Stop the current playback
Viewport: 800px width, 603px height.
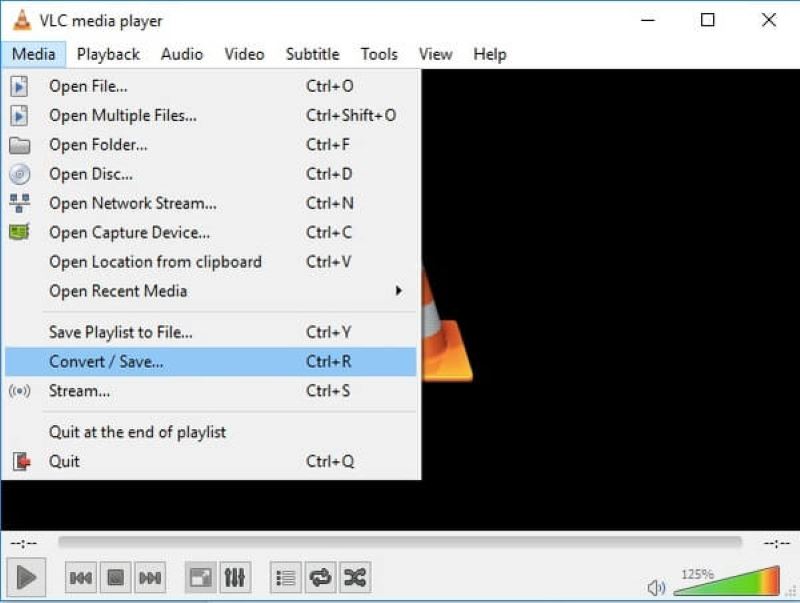(x=115, y=577)
